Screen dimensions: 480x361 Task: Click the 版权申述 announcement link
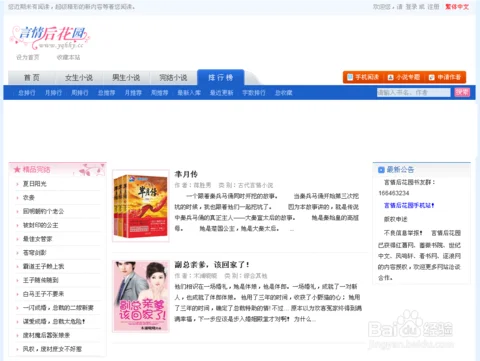[x=395, y=219]
